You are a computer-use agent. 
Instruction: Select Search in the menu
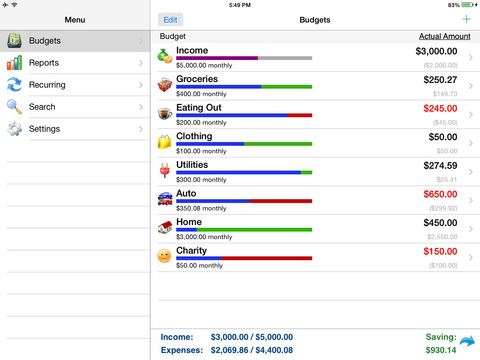click(x=75, y=107)
